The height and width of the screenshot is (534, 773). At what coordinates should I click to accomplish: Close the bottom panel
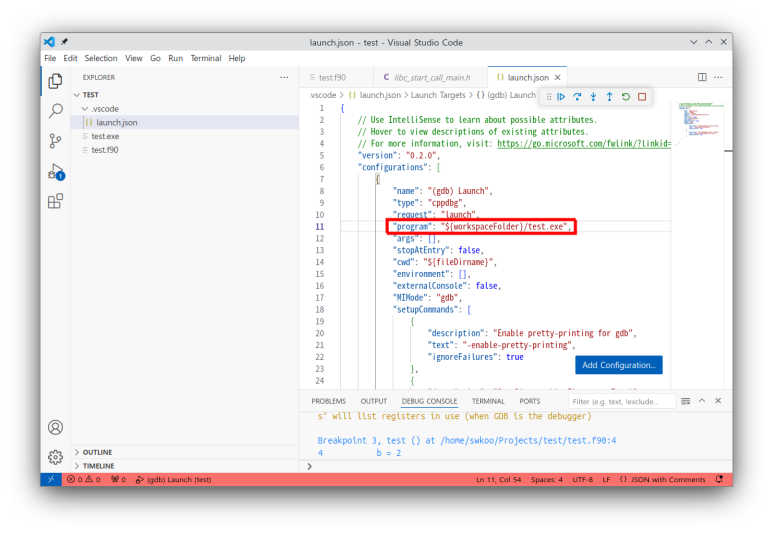(718, 401)
